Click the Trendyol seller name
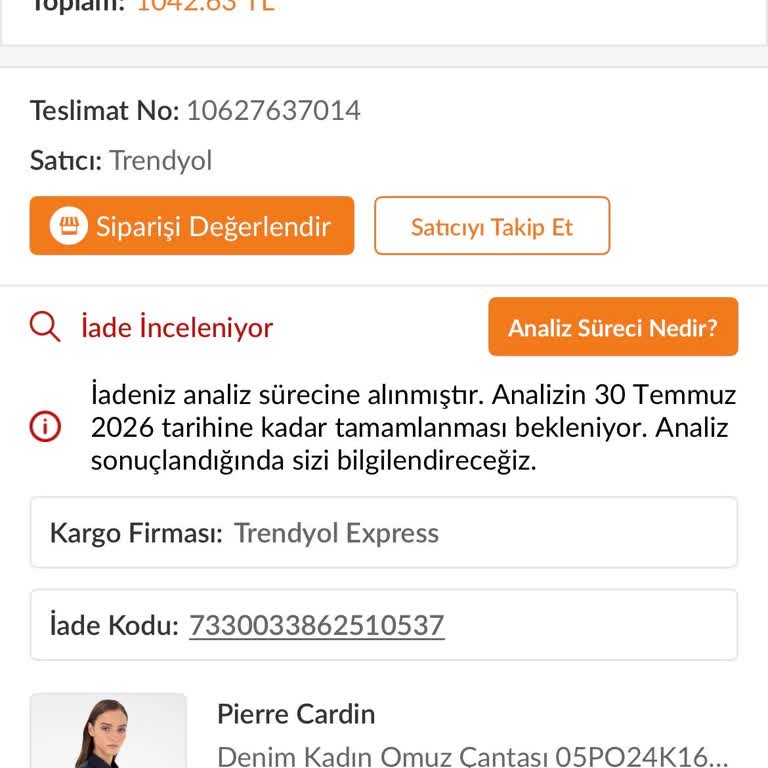 [x=161, y=161]
